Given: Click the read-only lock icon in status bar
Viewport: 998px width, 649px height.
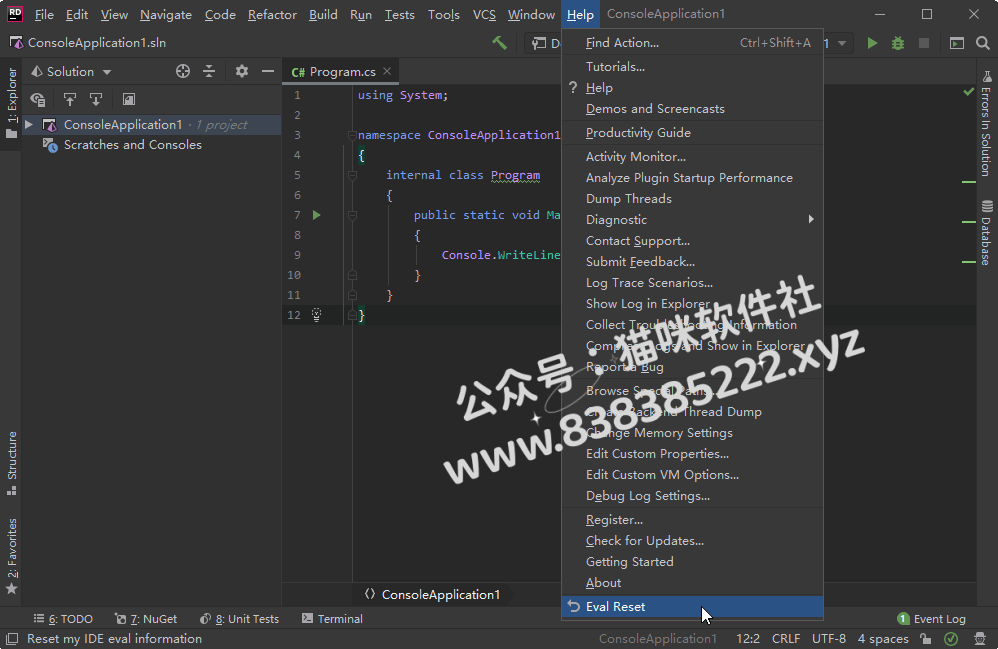Looking at the screenshot, I should [926, 639].
